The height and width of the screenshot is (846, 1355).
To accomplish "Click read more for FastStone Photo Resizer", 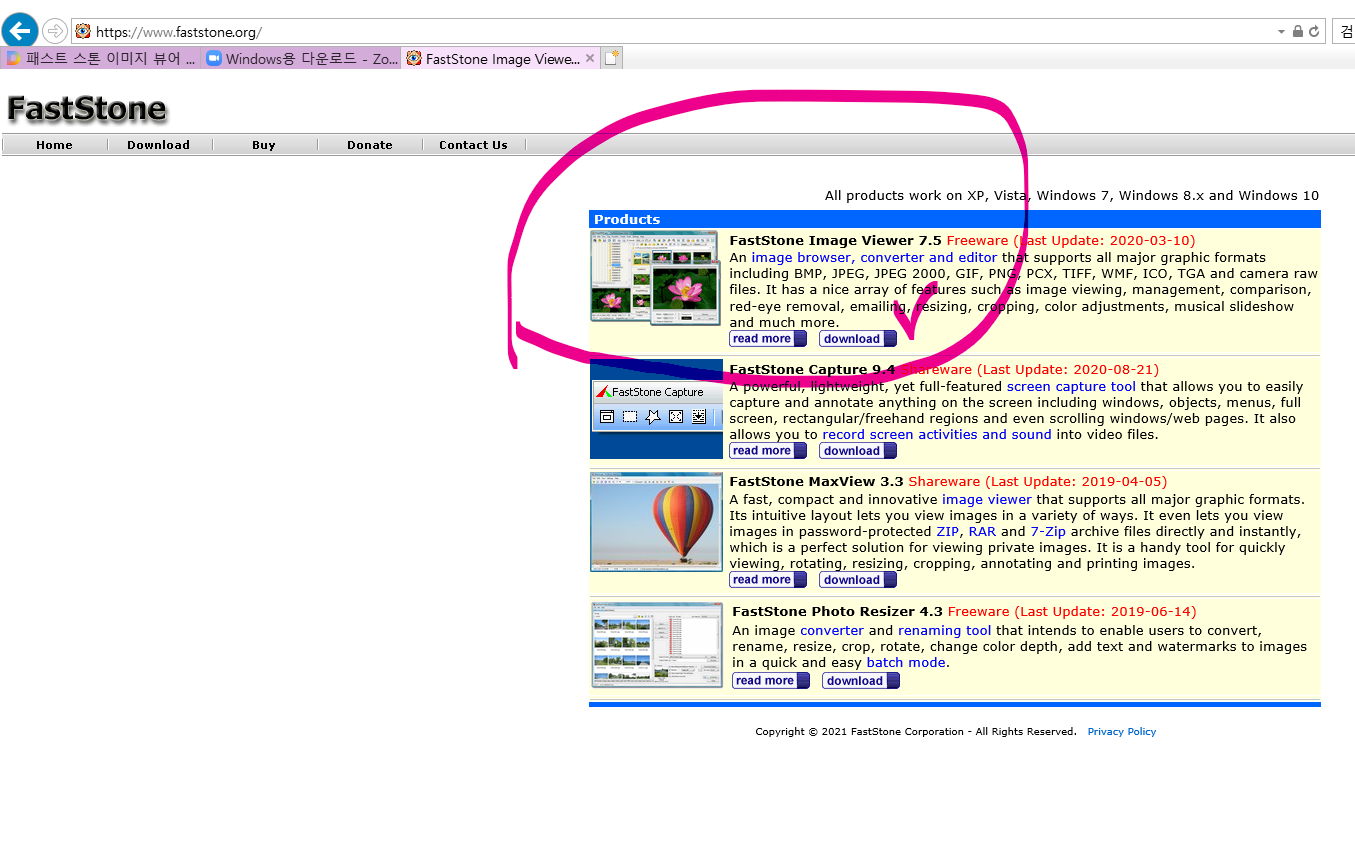I will point(770,681).
